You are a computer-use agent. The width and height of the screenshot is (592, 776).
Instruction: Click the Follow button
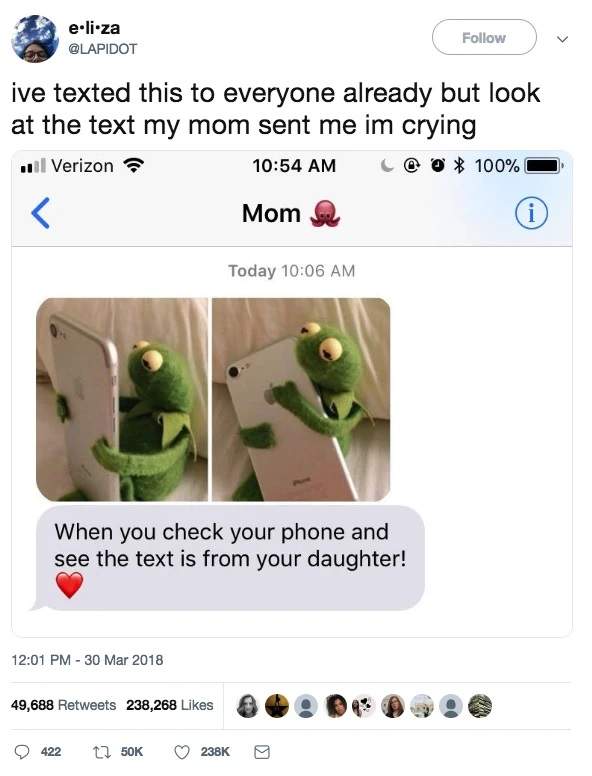[x=484, y=37]
